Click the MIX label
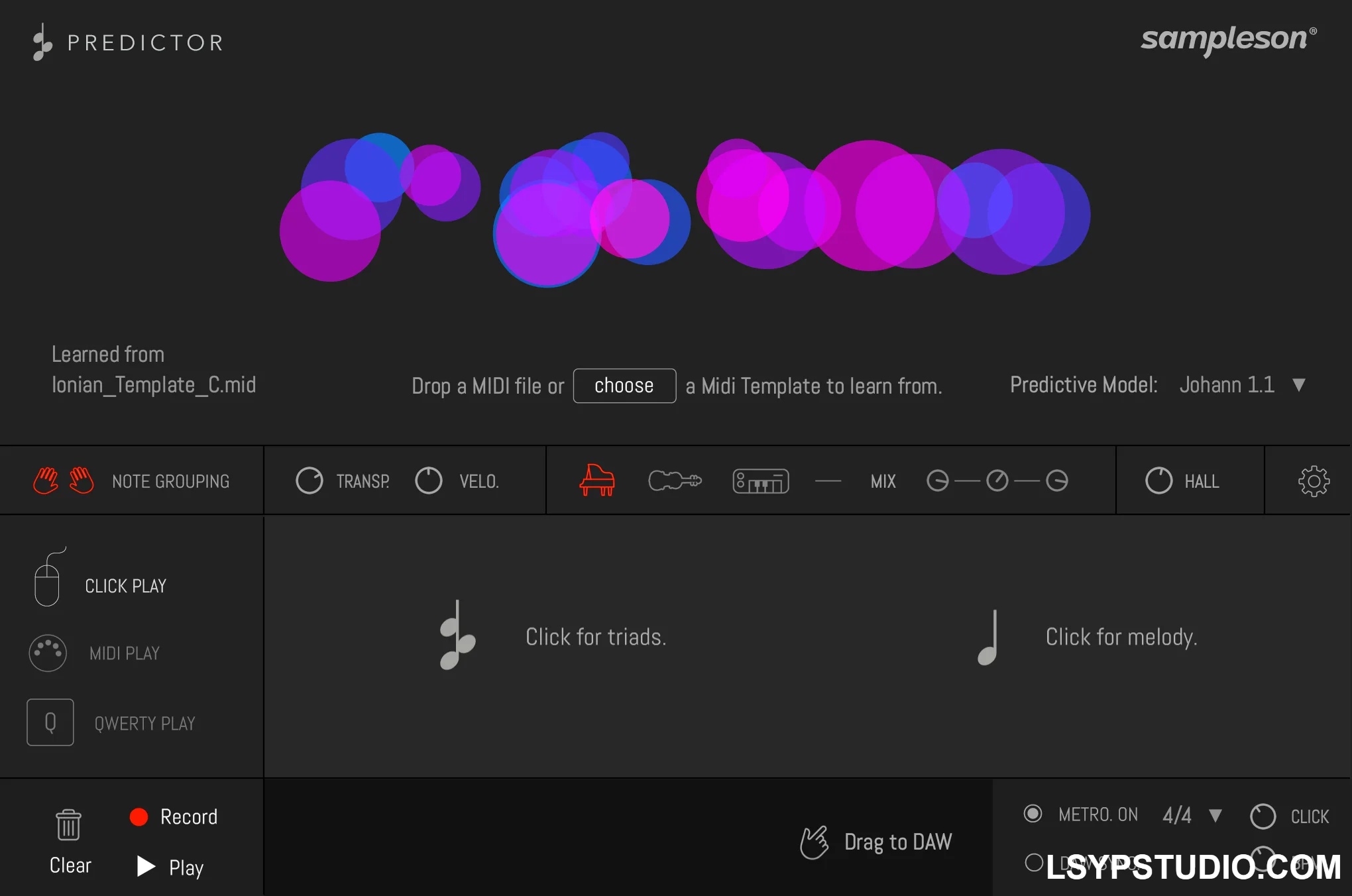Image resolution: width=1352 pixels, height=896 pixels. pos(883,481)
